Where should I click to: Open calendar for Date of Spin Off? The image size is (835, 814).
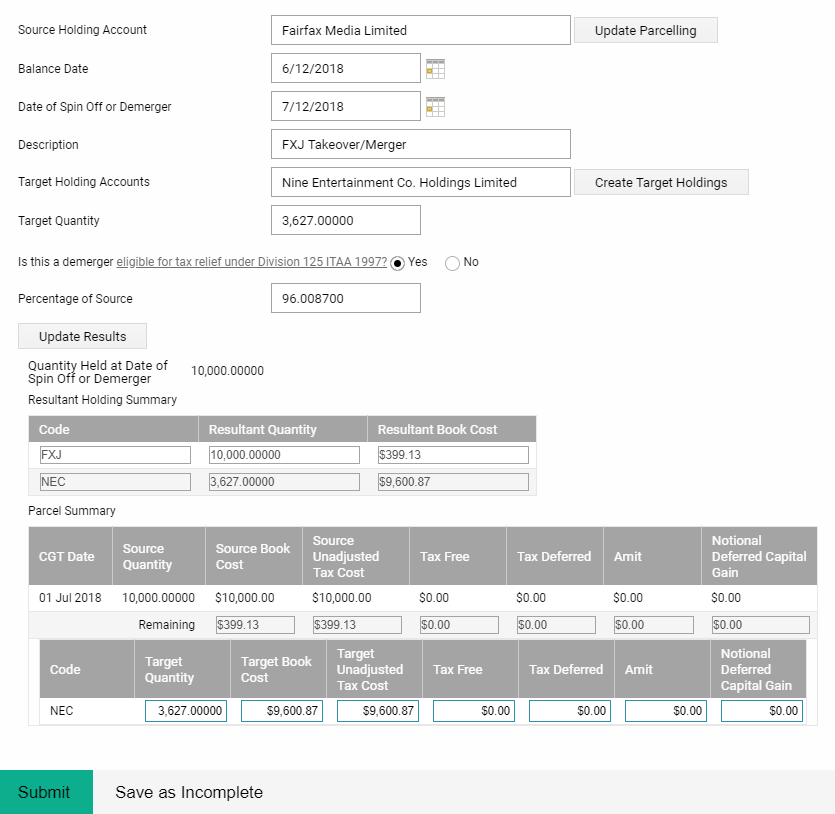tap(435, 106)
